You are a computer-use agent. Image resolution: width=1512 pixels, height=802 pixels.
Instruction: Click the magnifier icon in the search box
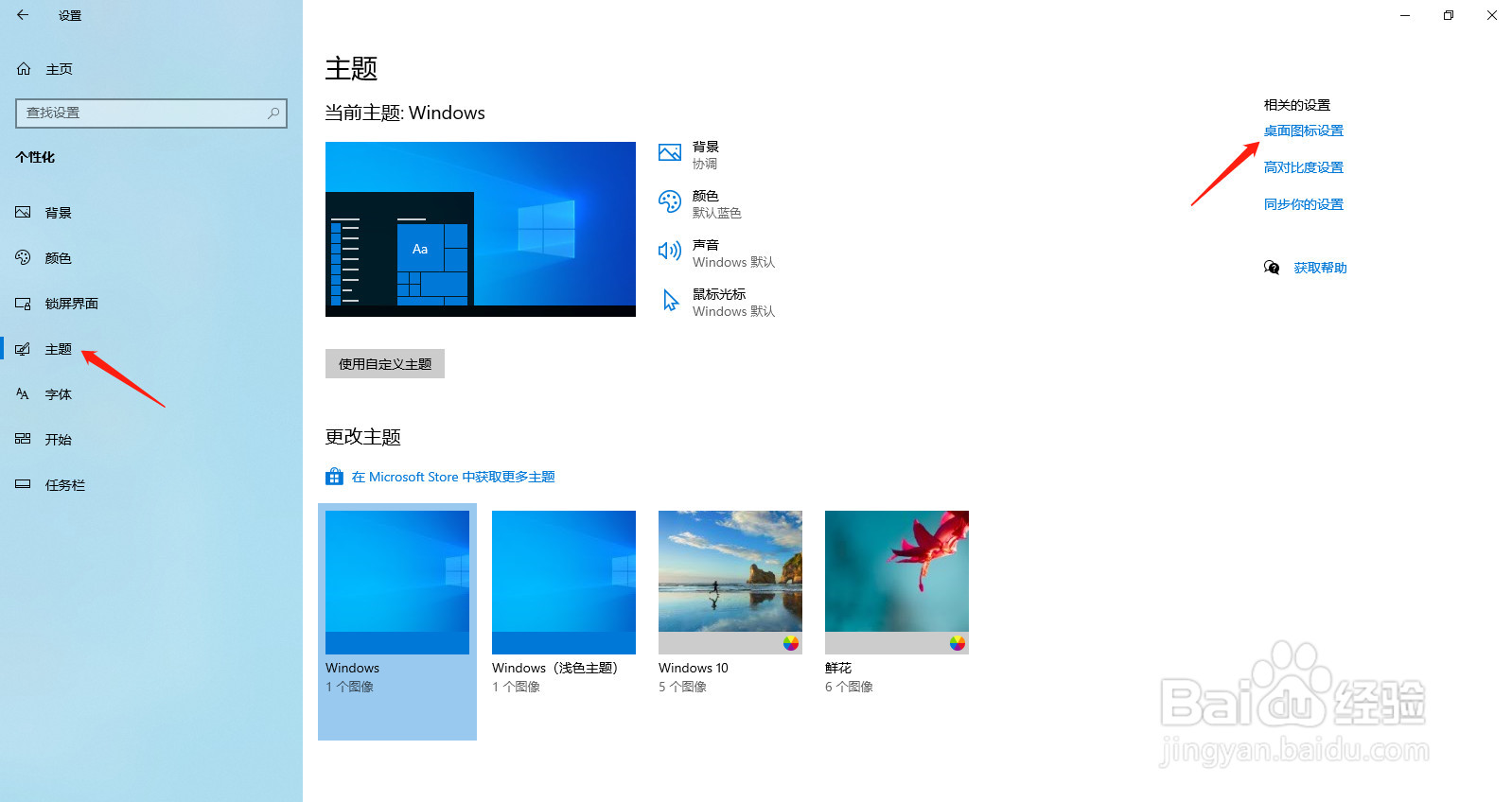(273, 113)
